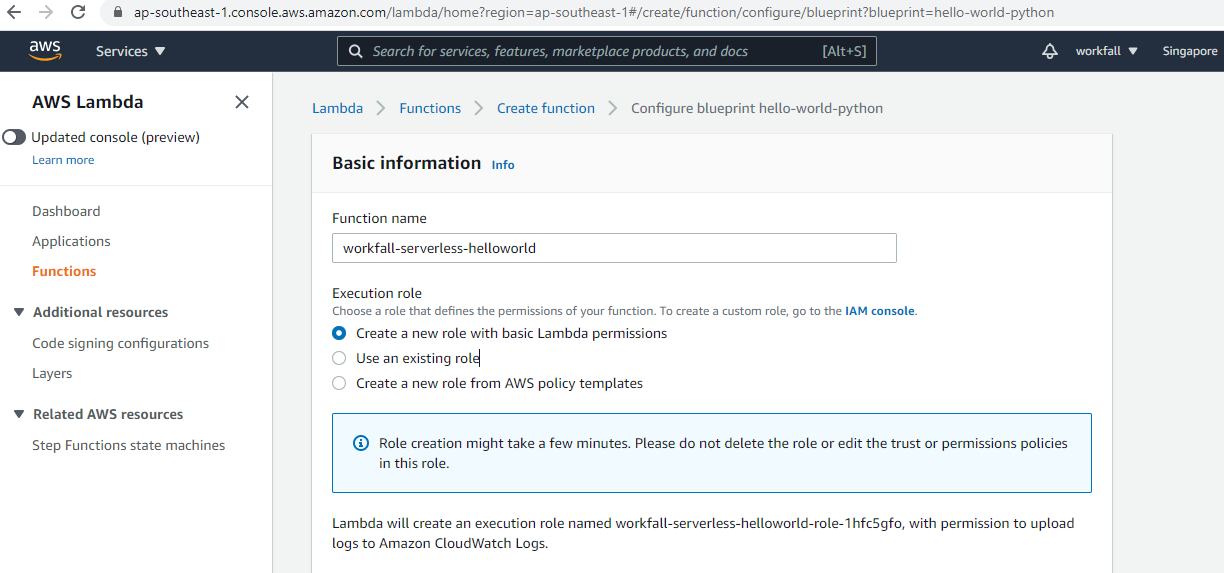Open Applications in the sidebar
This screenshot has height=573, width=1224.
click(x=71, y=241)
